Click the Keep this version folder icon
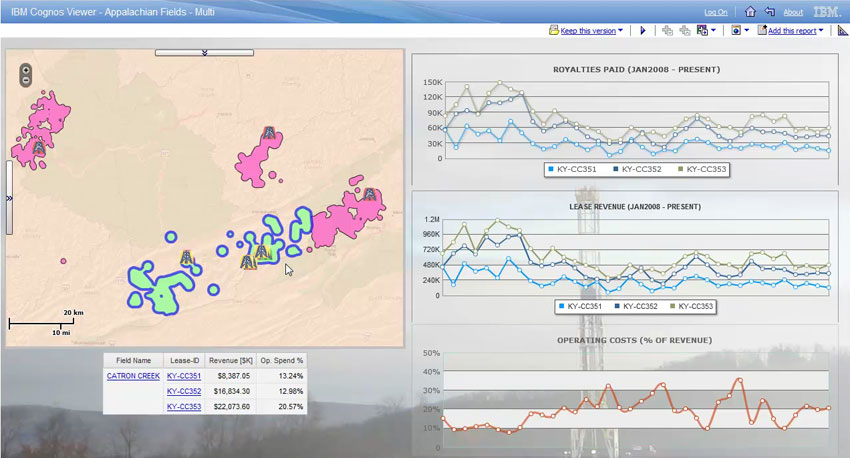The height and width of the screenshot is (458, 850). [x=553, y=30]
